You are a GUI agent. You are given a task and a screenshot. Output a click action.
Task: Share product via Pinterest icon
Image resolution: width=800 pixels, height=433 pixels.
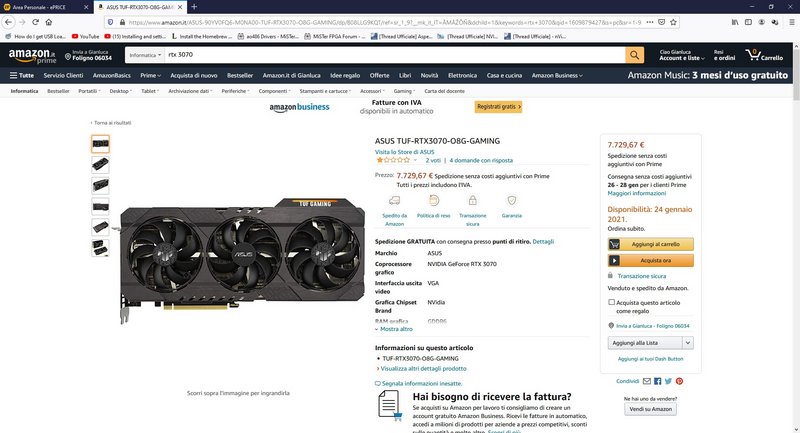[x=679, y=381]
